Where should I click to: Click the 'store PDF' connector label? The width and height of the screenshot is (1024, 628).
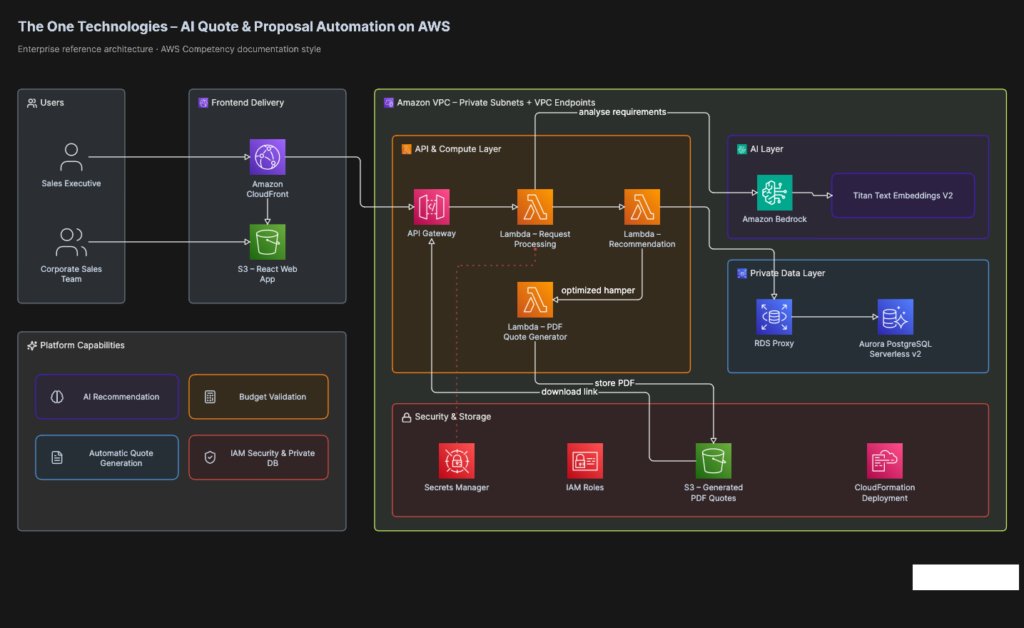(614, 383)
